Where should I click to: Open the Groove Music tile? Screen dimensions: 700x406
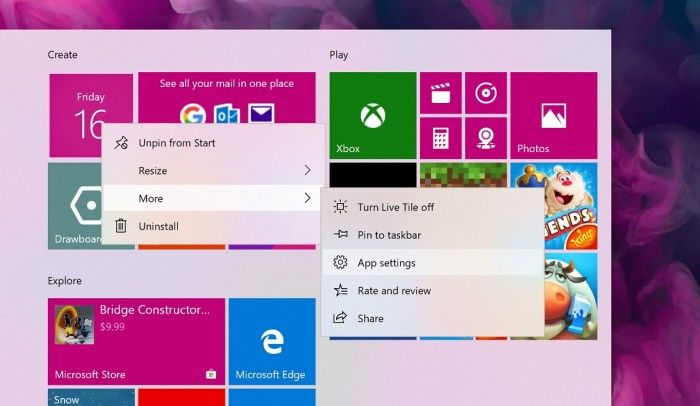(486, 94)
